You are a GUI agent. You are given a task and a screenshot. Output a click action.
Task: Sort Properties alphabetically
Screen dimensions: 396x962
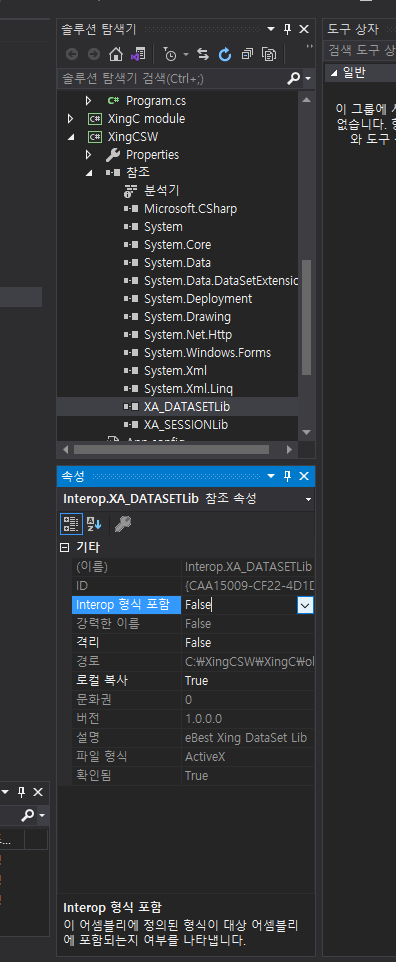point(94,523)
